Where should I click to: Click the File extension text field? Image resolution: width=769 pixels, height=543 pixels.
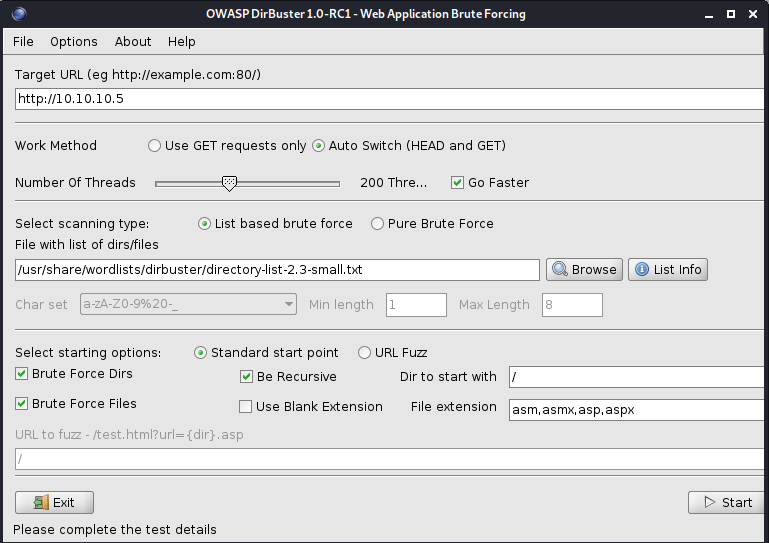coord(637,410)
